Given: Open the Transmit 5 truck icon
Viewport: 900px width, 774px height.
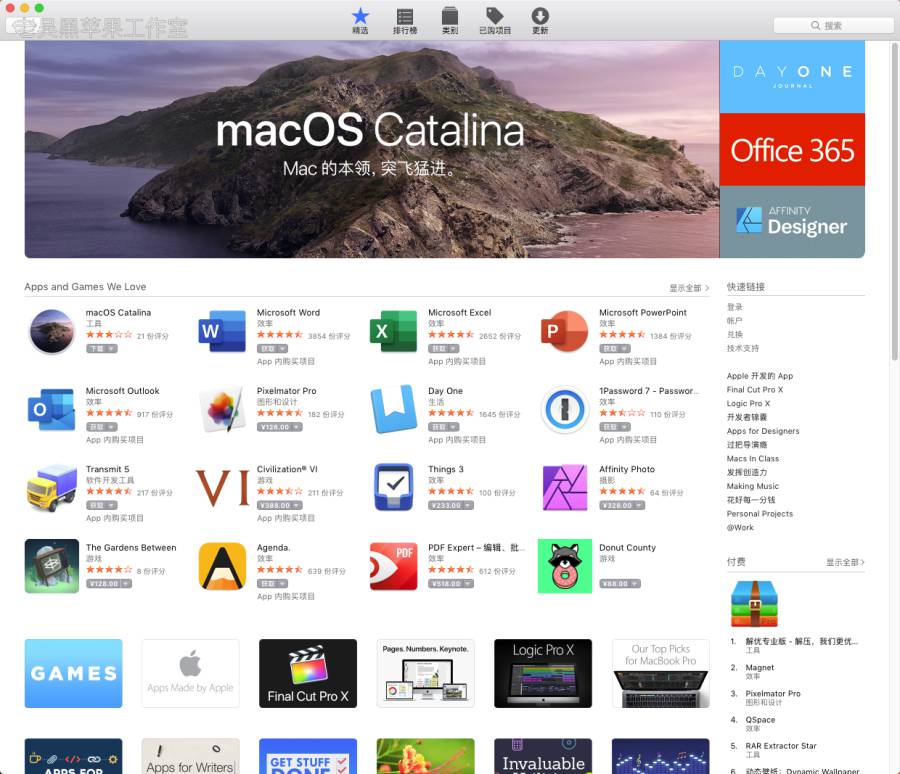Looking at the screenshot, I should 52,488.
